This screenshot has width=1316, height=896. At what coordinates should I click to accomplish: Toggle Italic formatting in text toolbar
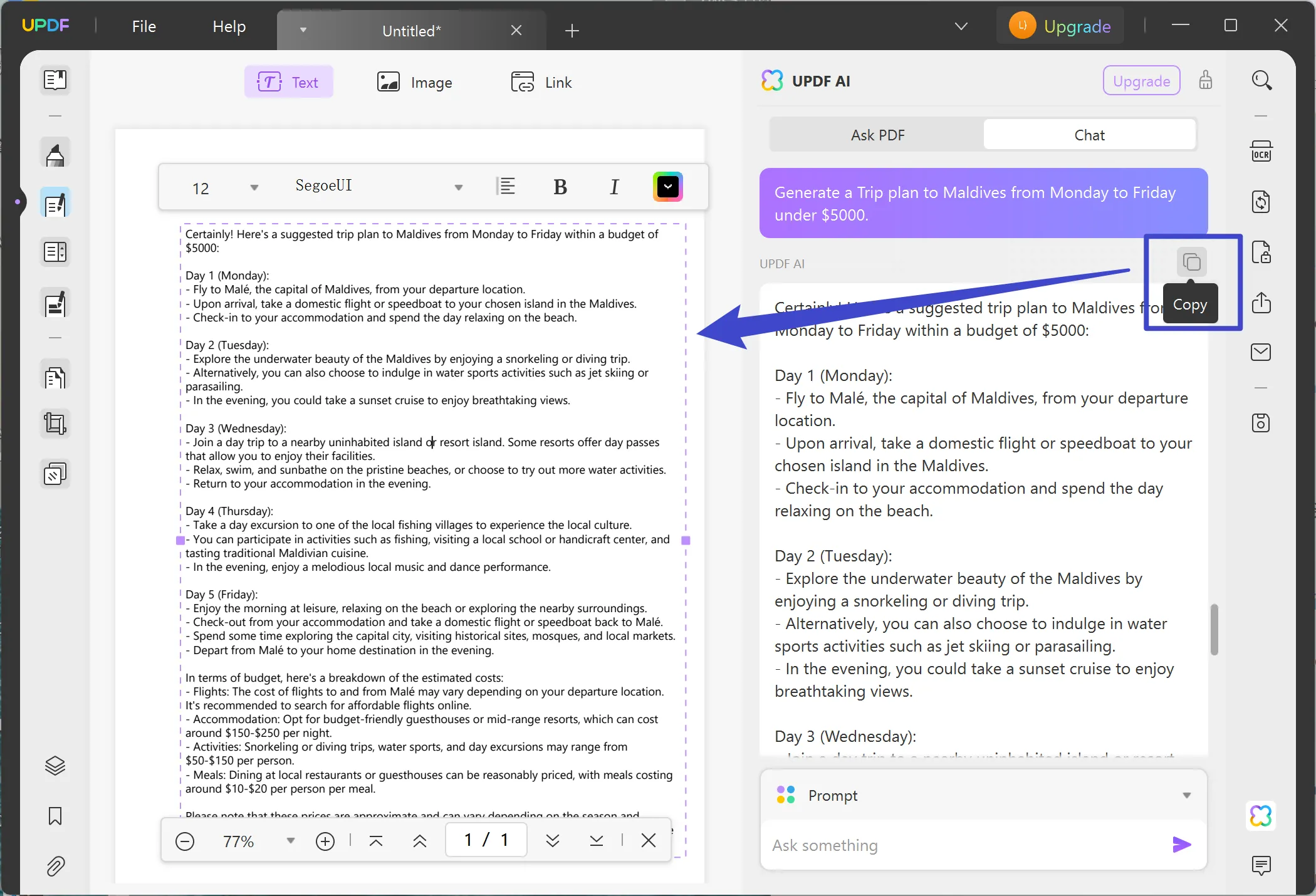615,187
